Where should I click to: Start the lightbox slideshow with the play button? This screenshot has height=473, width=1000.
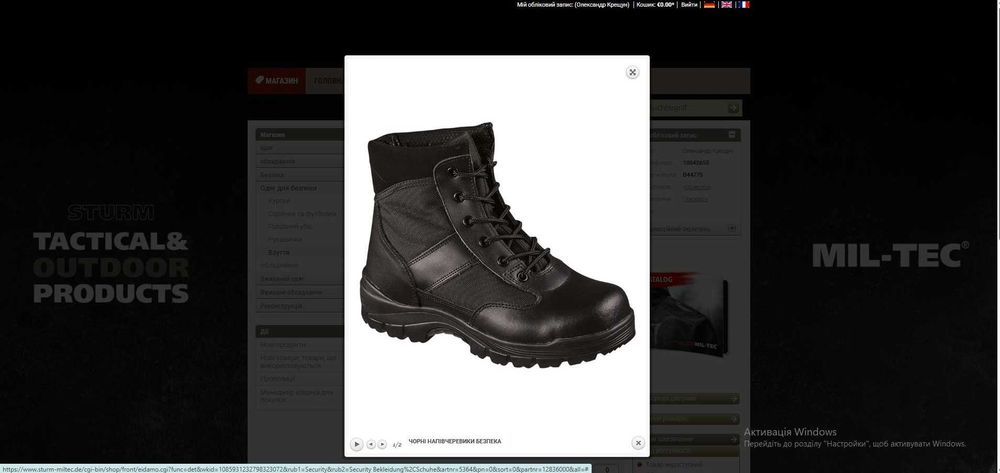357,444
